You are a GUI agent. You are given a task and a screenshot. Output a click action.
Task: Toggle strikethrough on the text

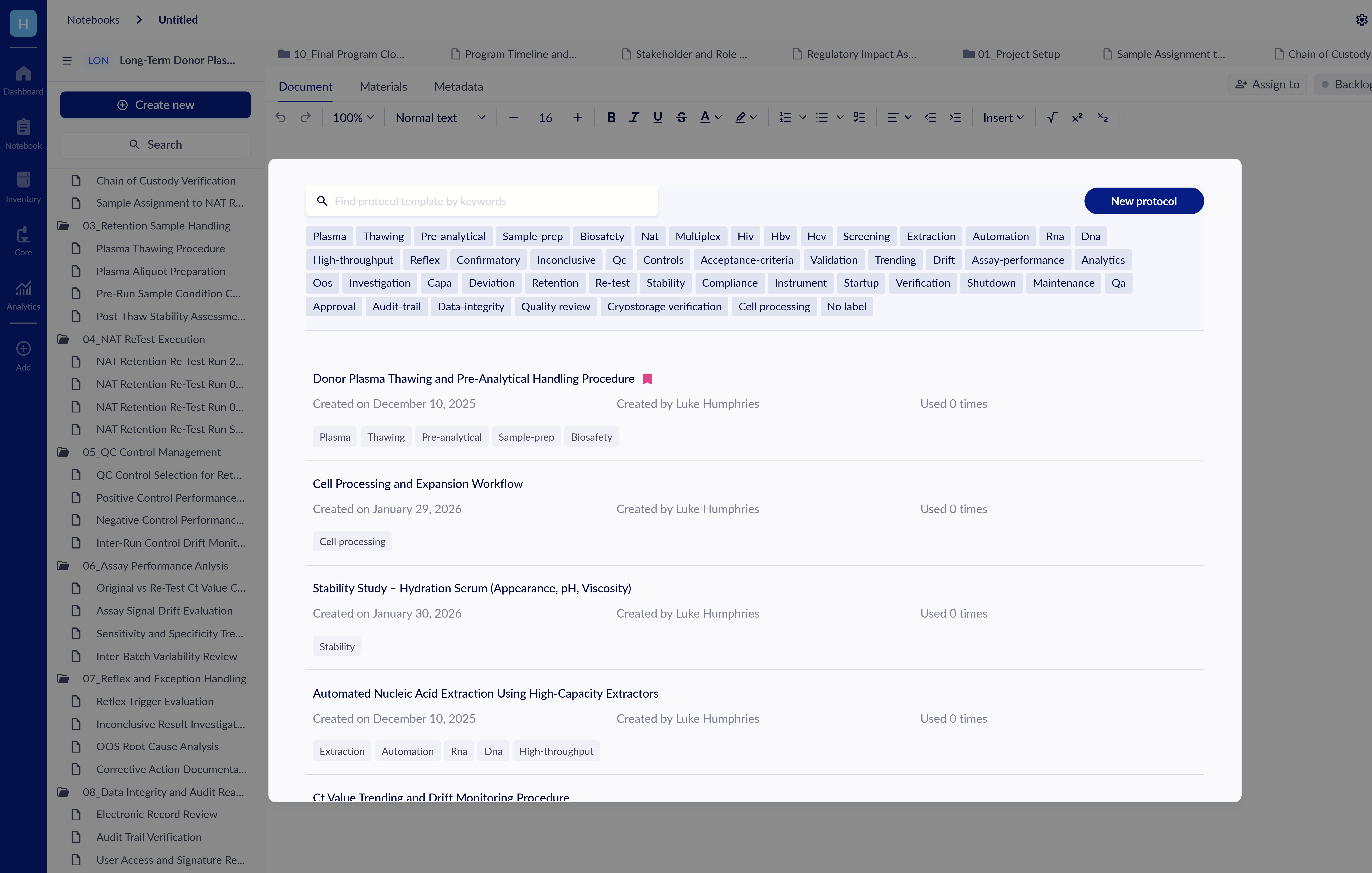click(x=681, y=117)
